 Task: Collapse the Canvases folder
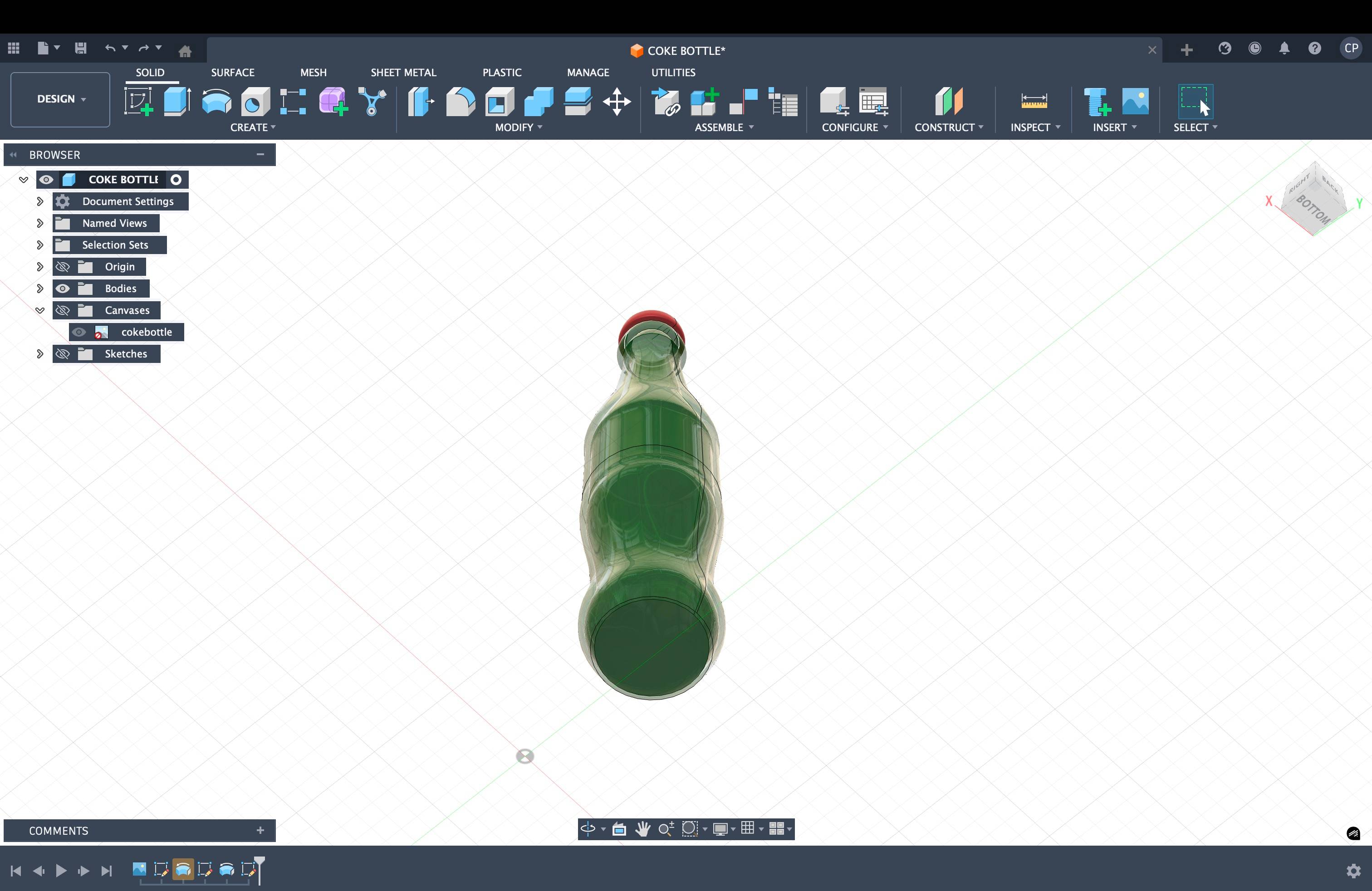(x=40, y=311)
